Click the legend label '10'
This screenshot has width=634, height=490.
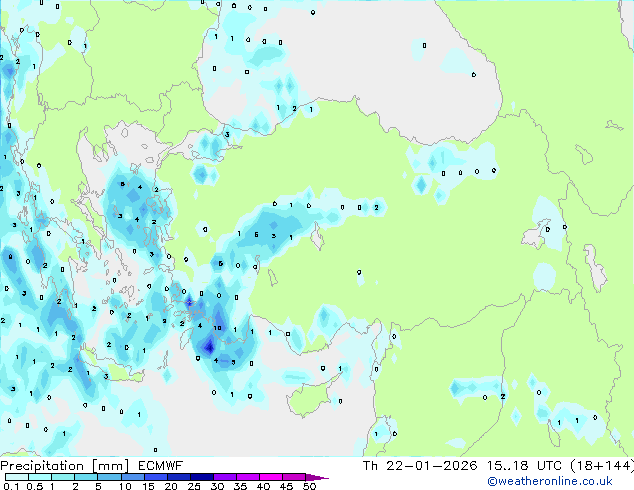[125, 486]
